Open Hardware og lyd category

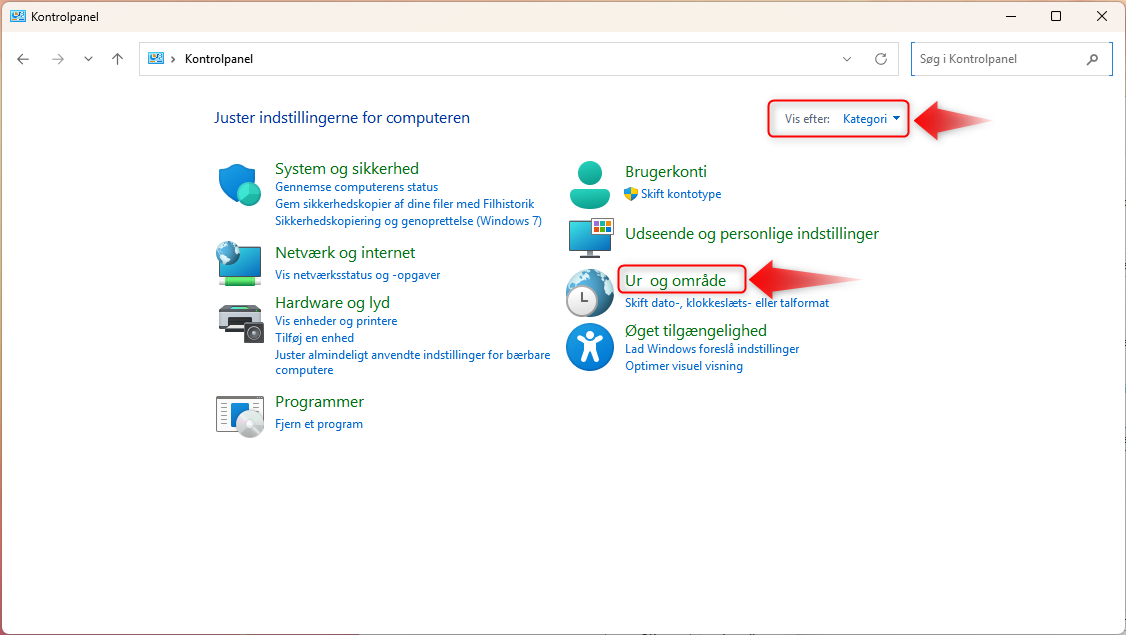coord(332,303)
